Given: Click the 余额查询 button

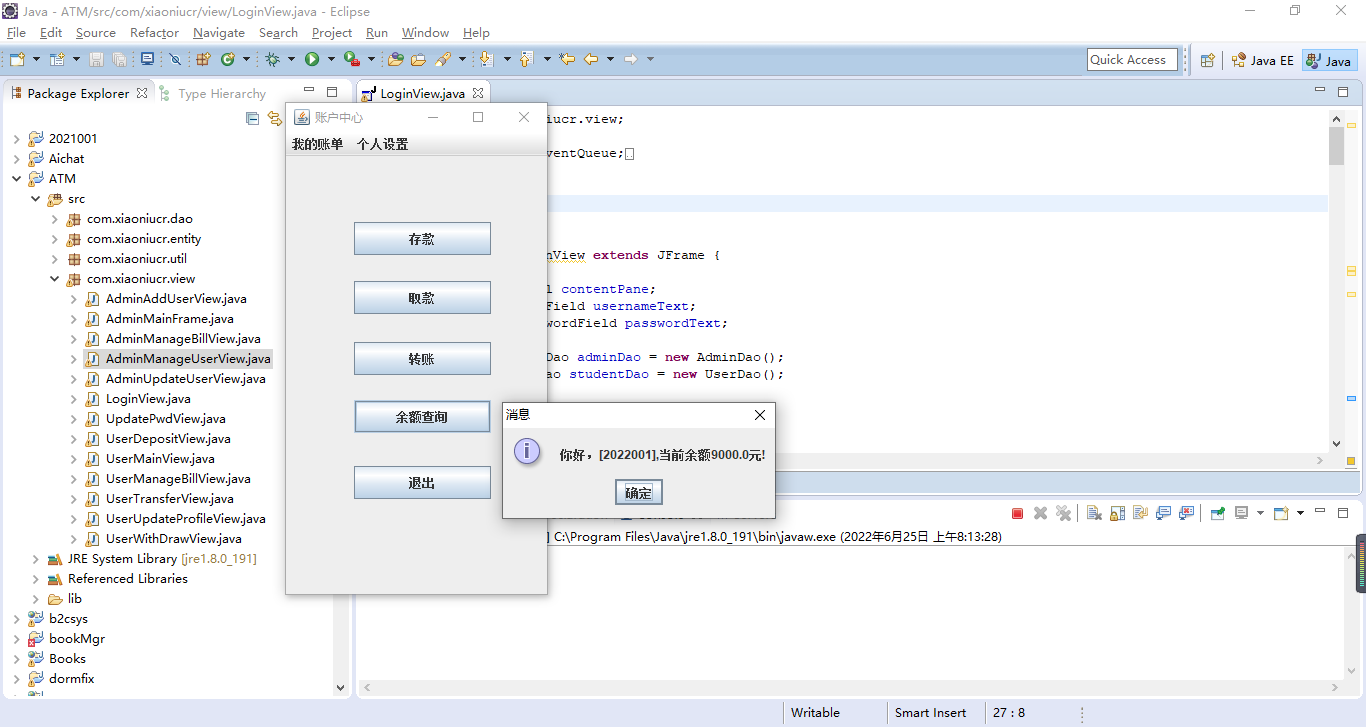Looking at the screenshot, I should 422,417.
